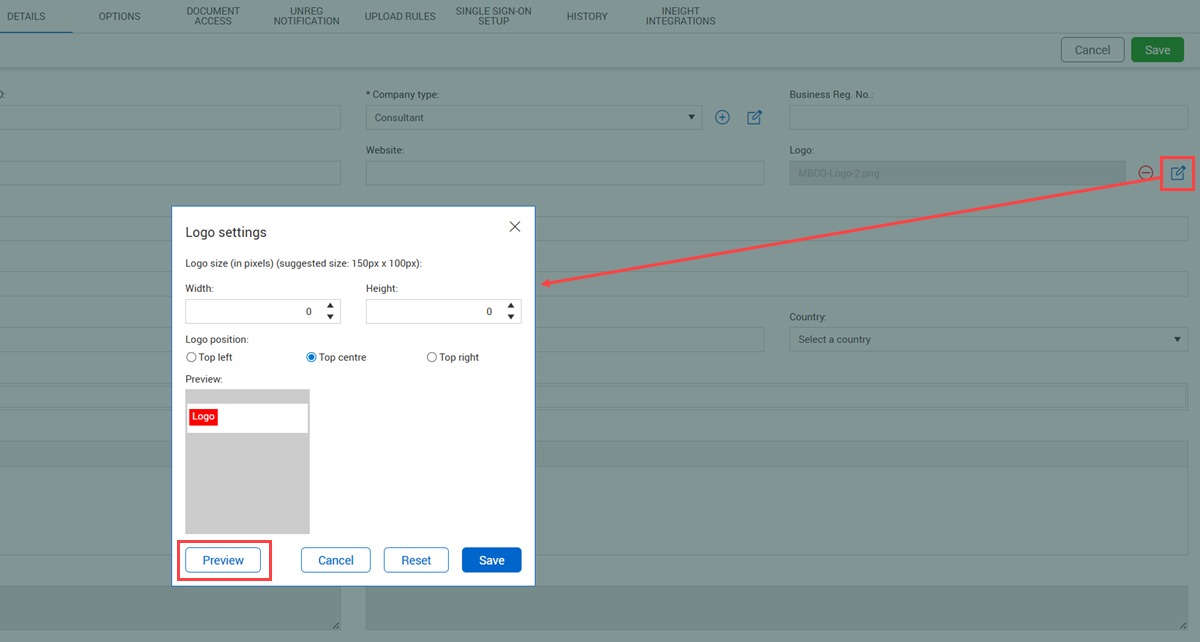Increase Height using the up arrow
The height and width of the screenshot is (642, 1200).
pyautogui.click(x=511, y=306)
